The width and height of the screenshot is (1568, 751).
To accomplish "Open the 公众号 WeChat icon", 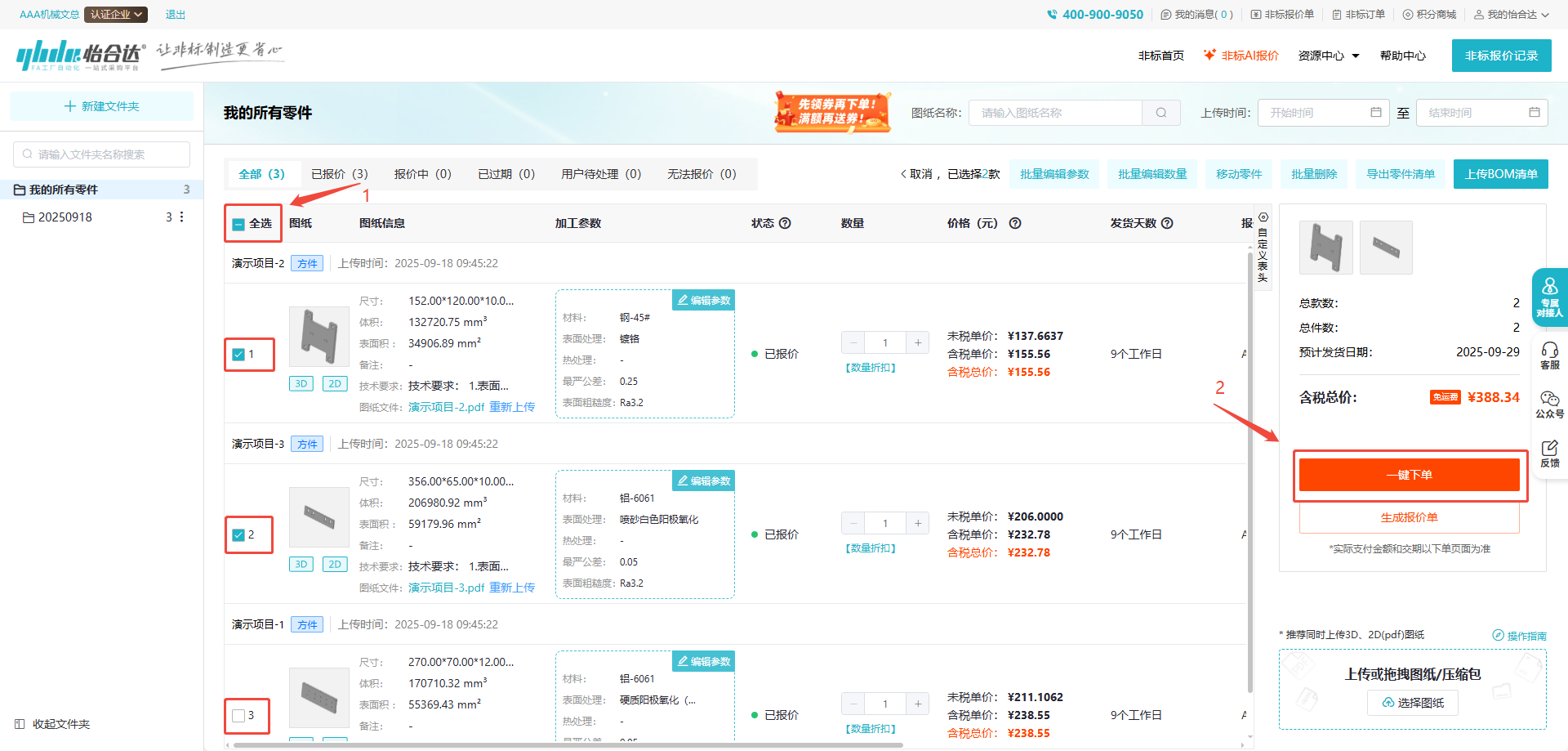I will 1549,404.
